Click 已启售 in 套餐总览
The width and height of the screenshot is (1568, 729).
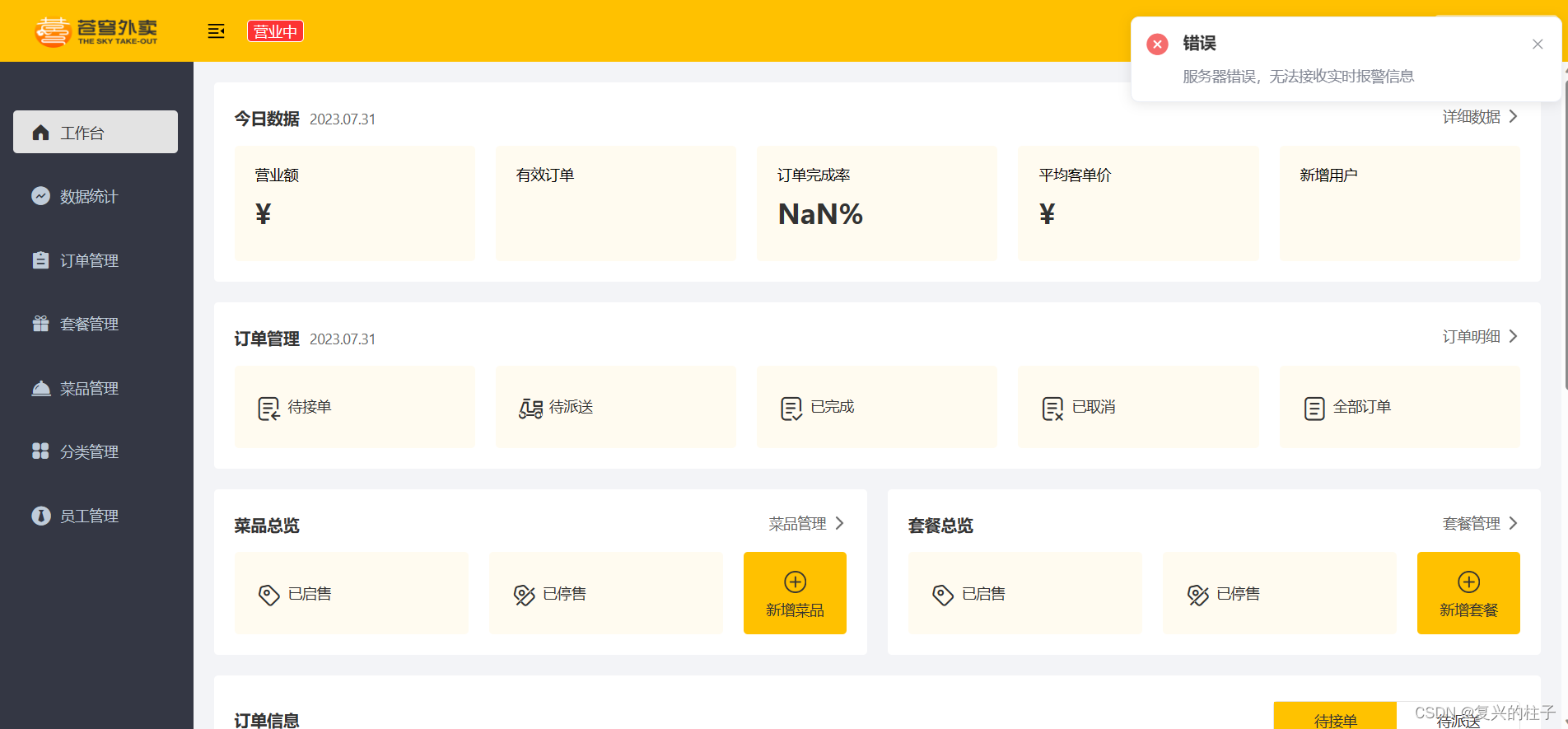click(x=1025, y=593)
